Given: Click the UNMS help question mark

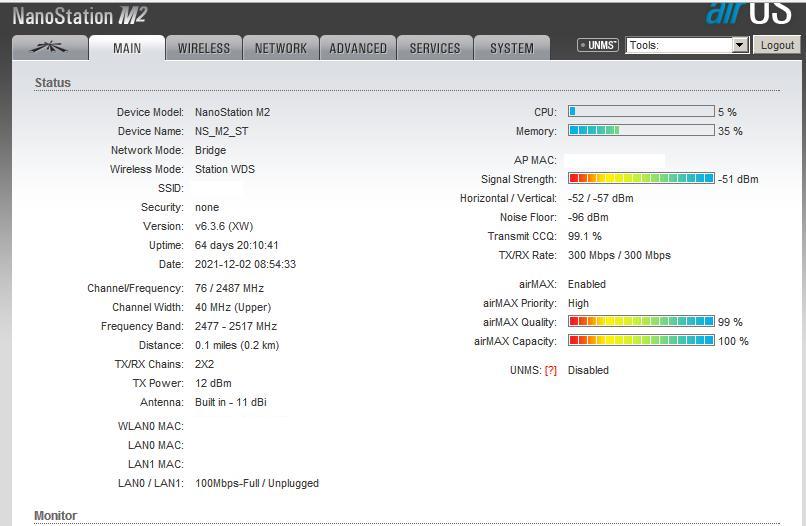Looking at the screenshot, I should point(550,371).
